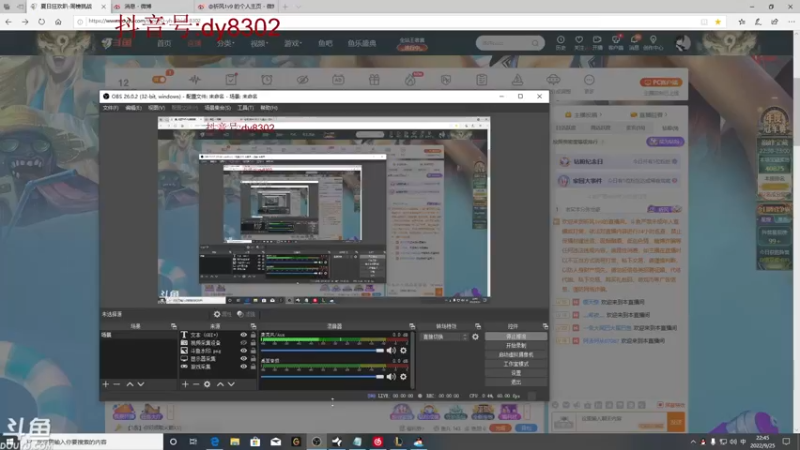The image size is (800, 450).
Task: Open settings gear for 桌面音频 mixer
Action: pyautogui.click(x=404, y=377)
